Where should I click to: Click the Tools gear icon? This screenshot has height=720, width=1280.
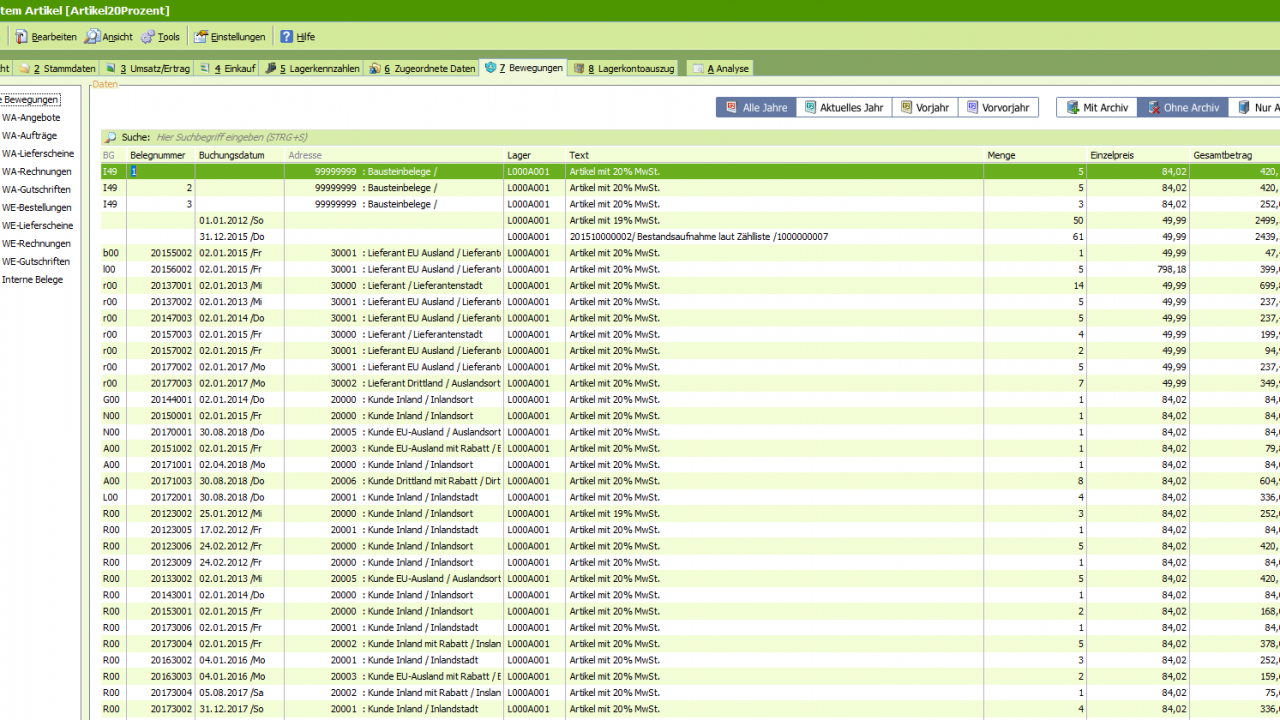tap(147, 37)
